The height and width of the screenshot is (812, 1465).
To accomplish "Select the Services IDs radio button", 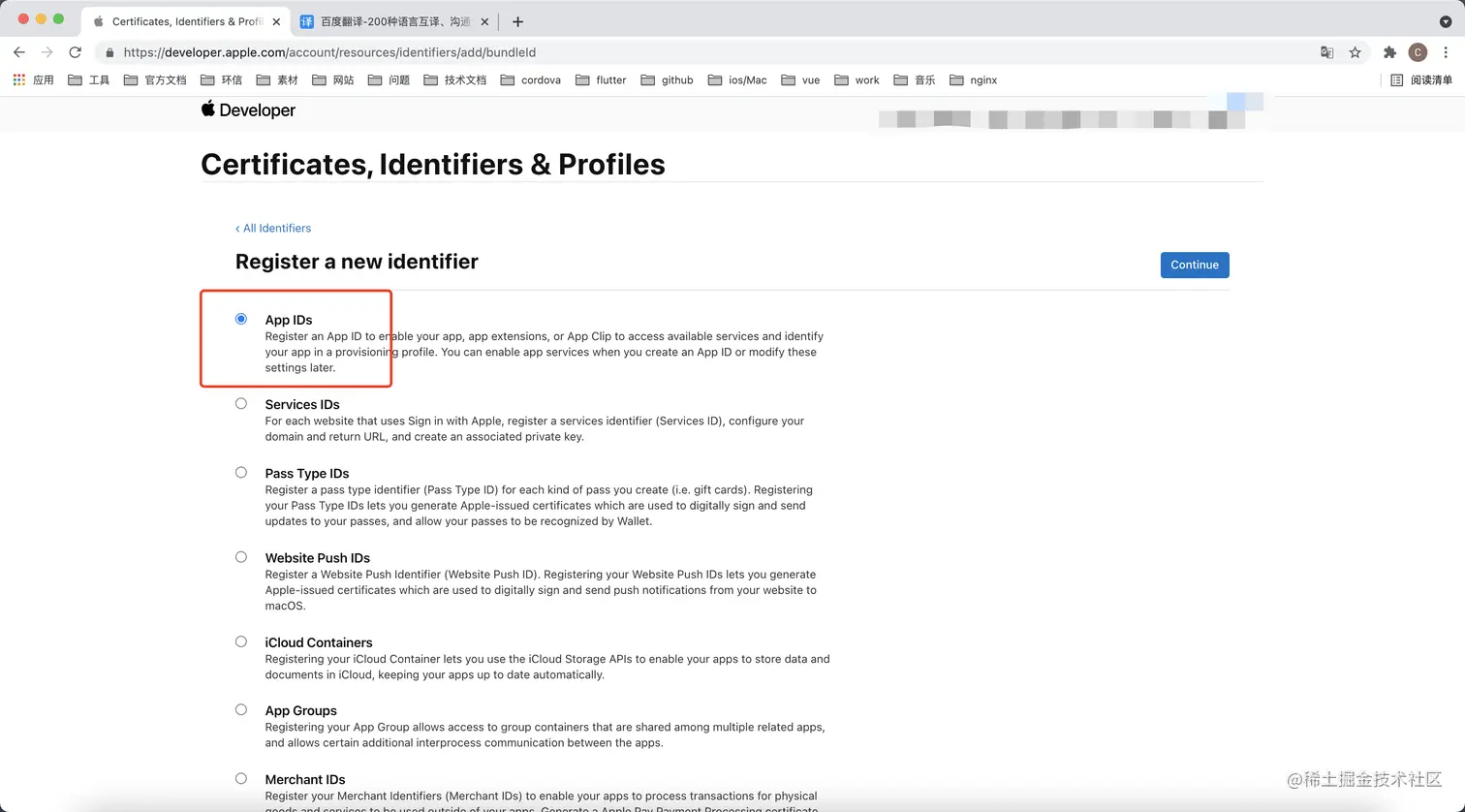I will [x=241, y=403].
